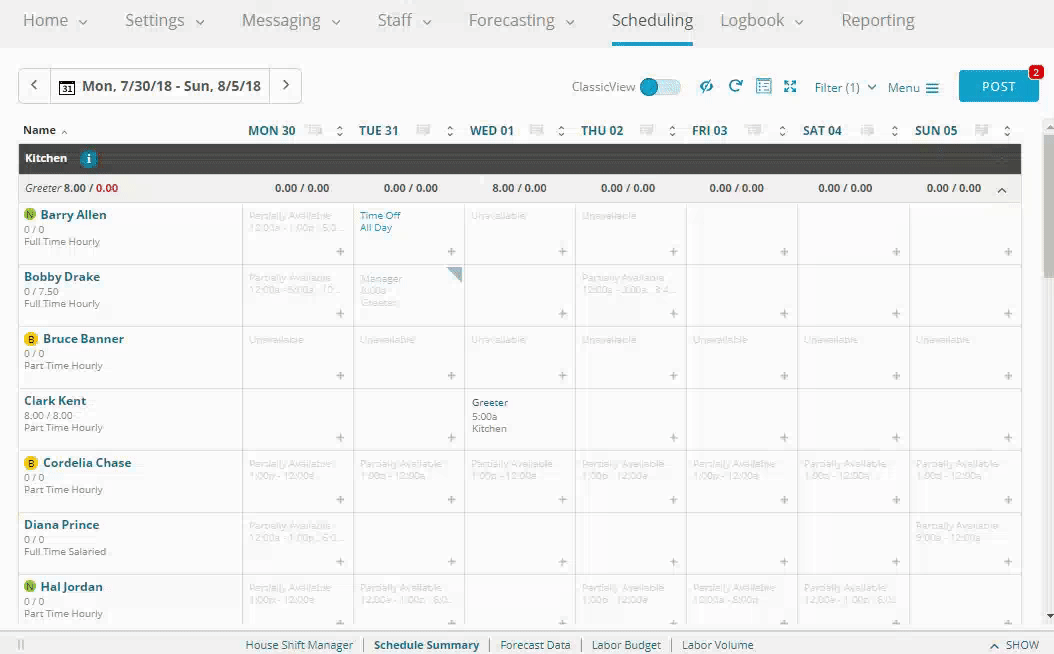
Task: Open Clark Kent's employee link
Action: click(55, 401)
